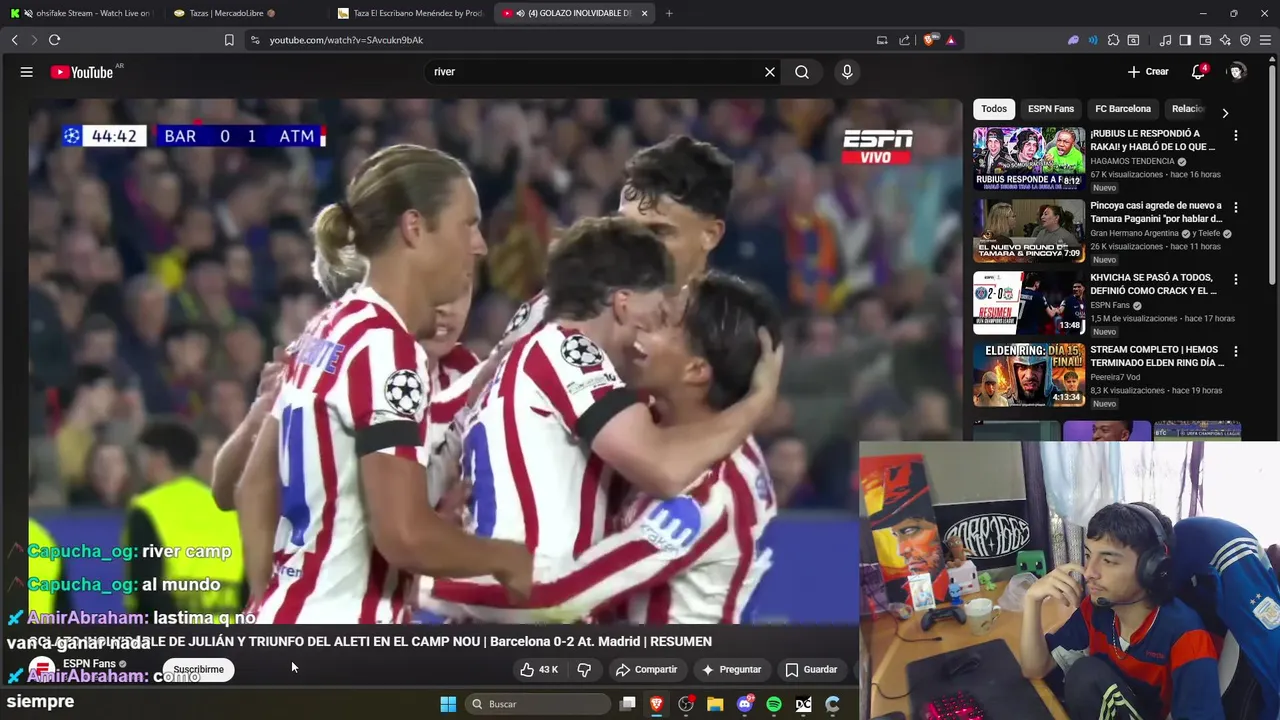Image resolution: width=1280 pixels, height=720 pixels.
Task: Switch to Taza El Escribano tab
Action: [x=410, y=13]
